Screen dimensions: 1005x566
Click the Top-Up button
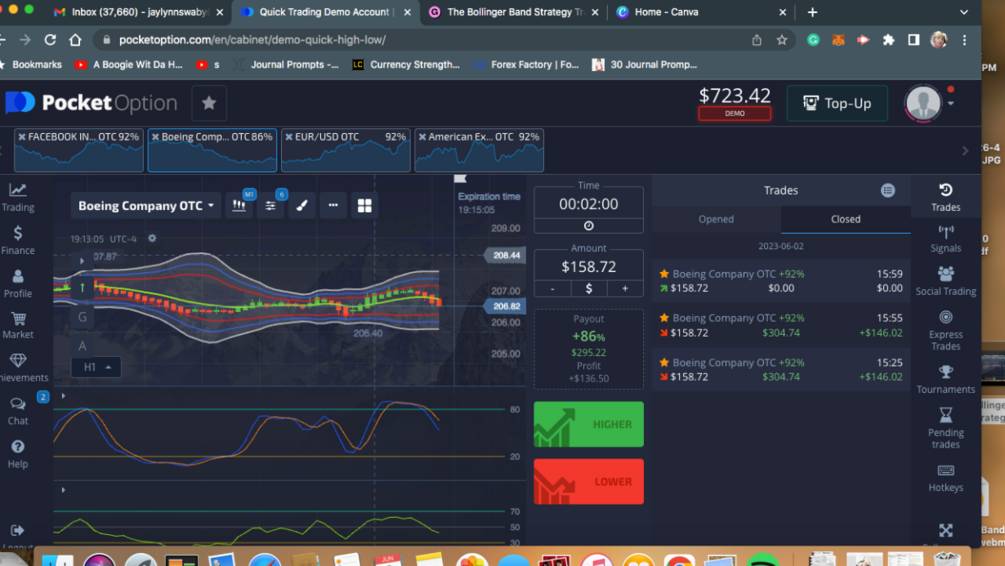tap(837, 103)
